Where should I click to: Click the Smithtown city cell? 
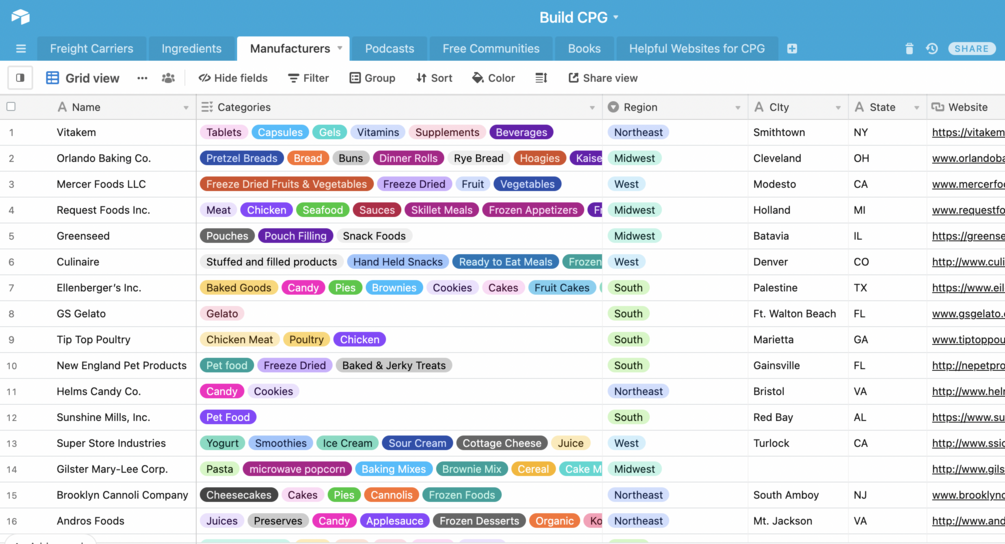coord(779,133)
